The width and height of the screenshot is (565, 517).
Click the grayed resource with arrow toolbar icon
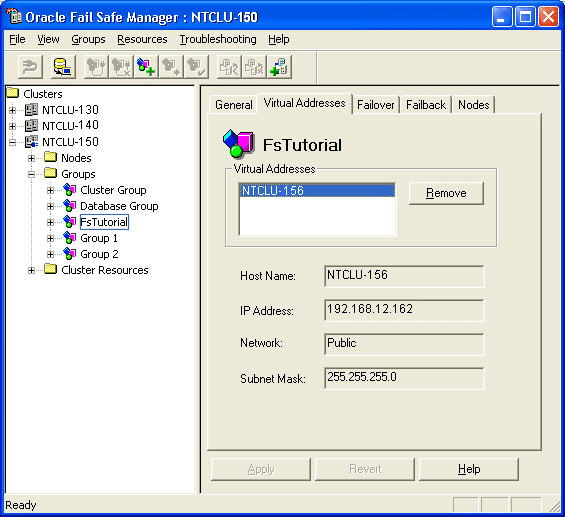[x=229, y=67]
